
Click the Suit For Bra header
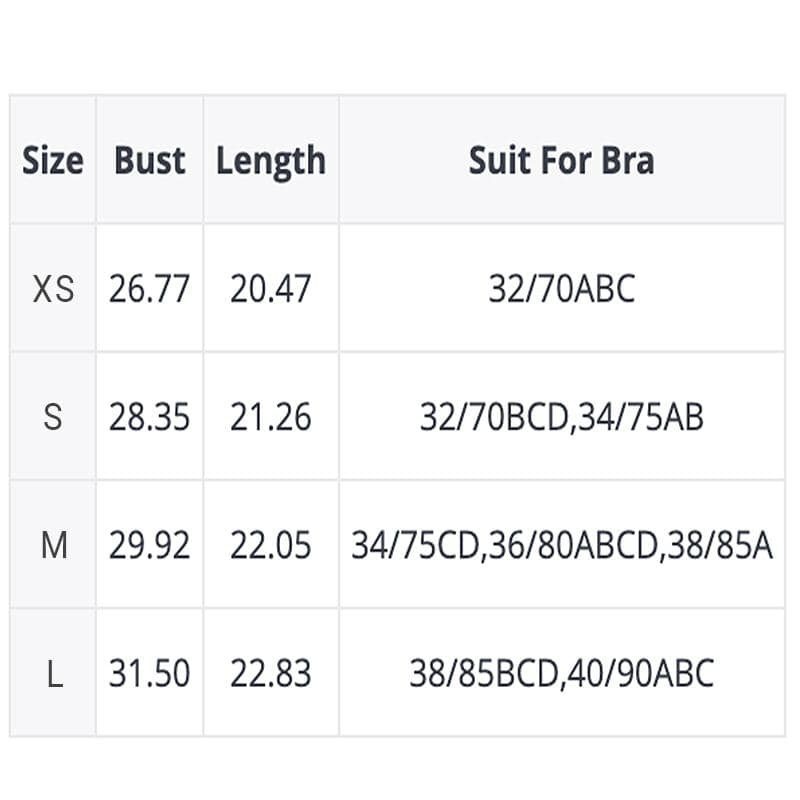(562, 160)
